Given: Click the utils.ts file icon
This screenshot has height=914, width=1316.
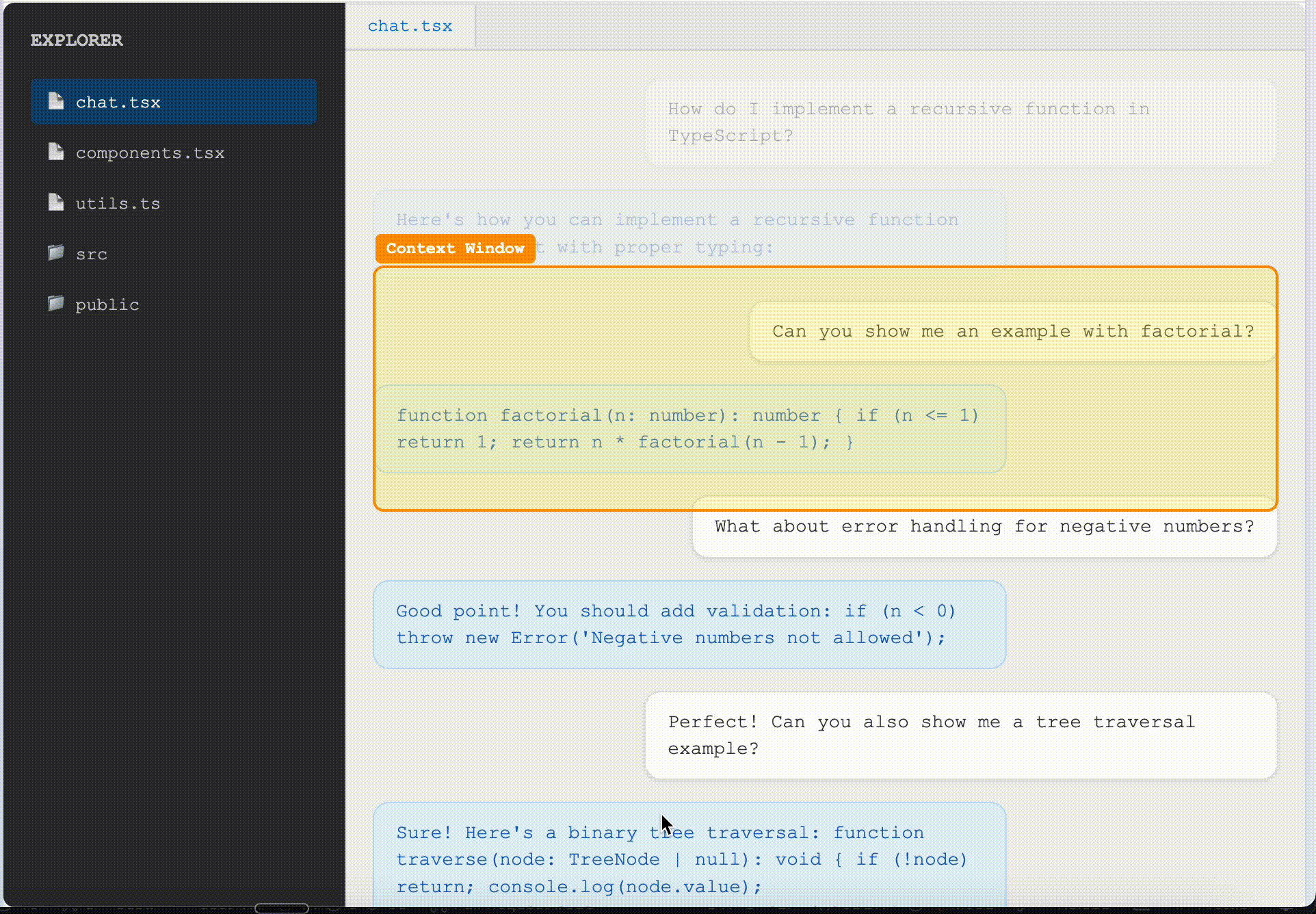Looking at the screenshot, I should coord(56,203).
